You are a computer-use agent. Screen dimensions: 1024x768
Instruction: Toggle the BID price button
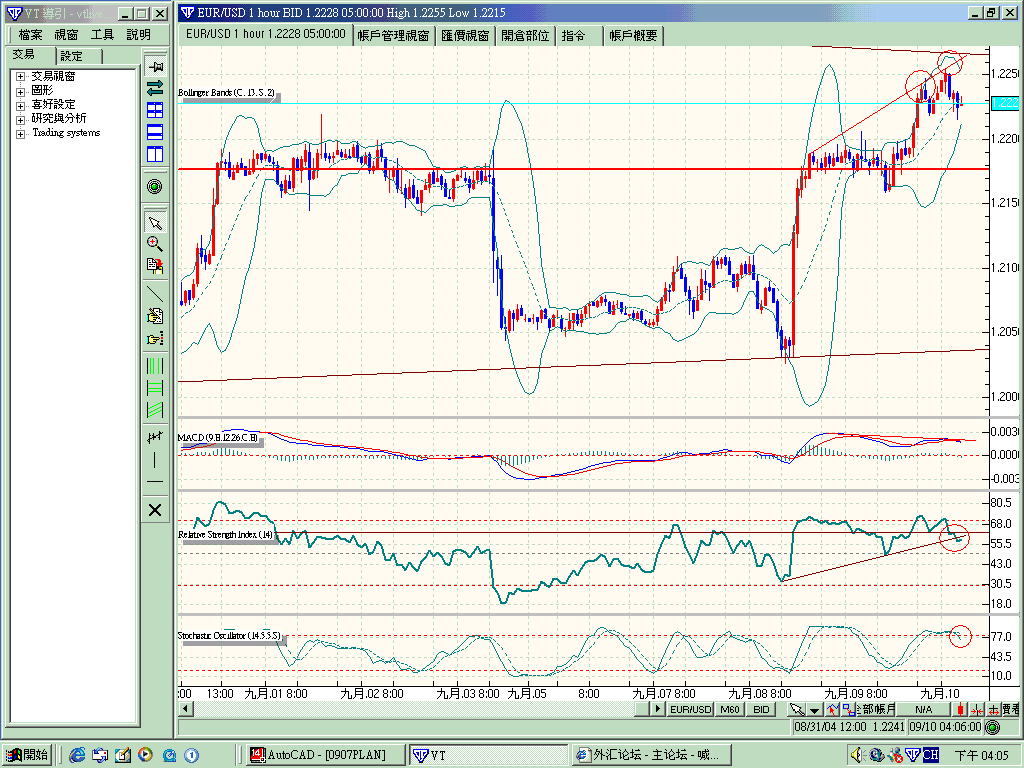pos(762,709)
